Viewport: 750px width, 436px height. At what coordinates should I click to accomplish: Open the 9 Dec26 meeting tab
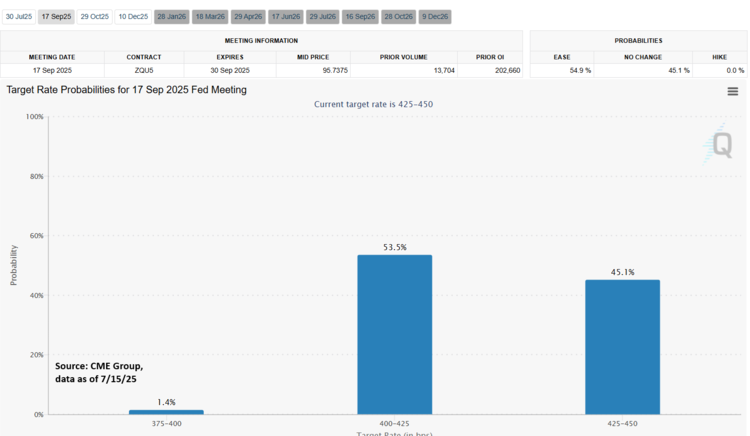[435, 17]
